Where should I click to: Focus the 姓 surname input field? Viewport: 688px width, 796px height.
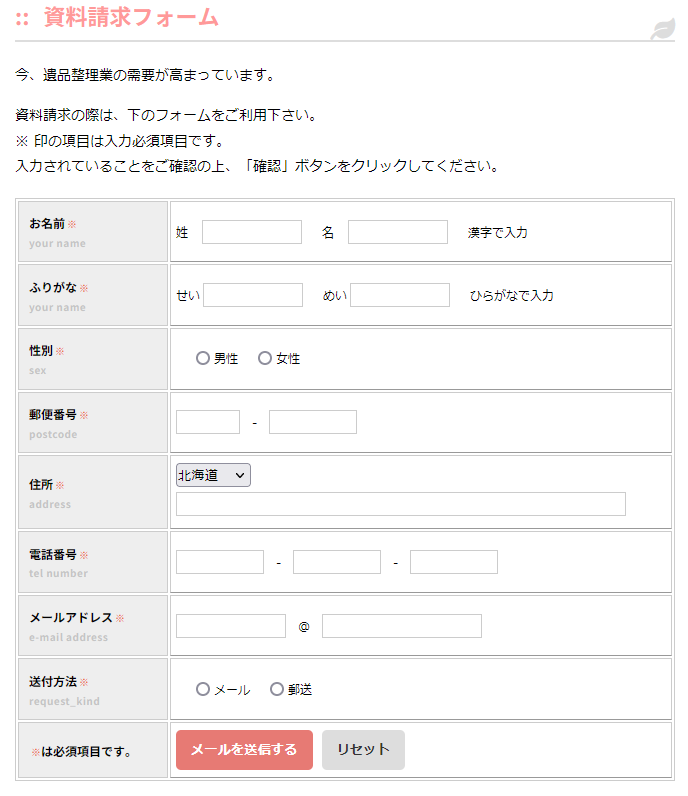[252, 232]
